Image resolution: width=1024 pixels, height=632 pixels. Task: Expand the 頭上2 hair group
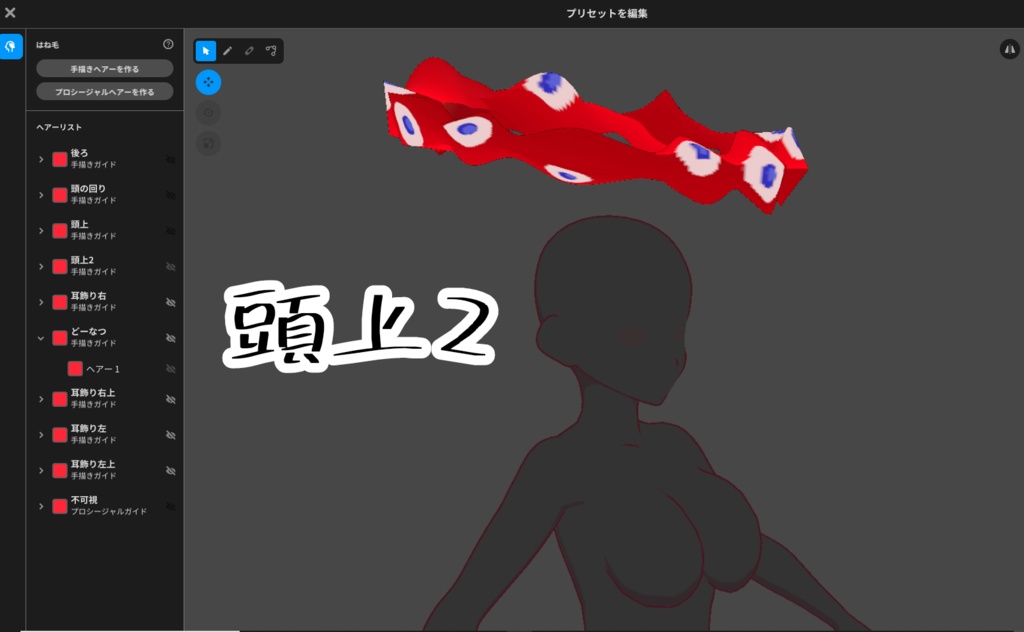coord(40,267)
